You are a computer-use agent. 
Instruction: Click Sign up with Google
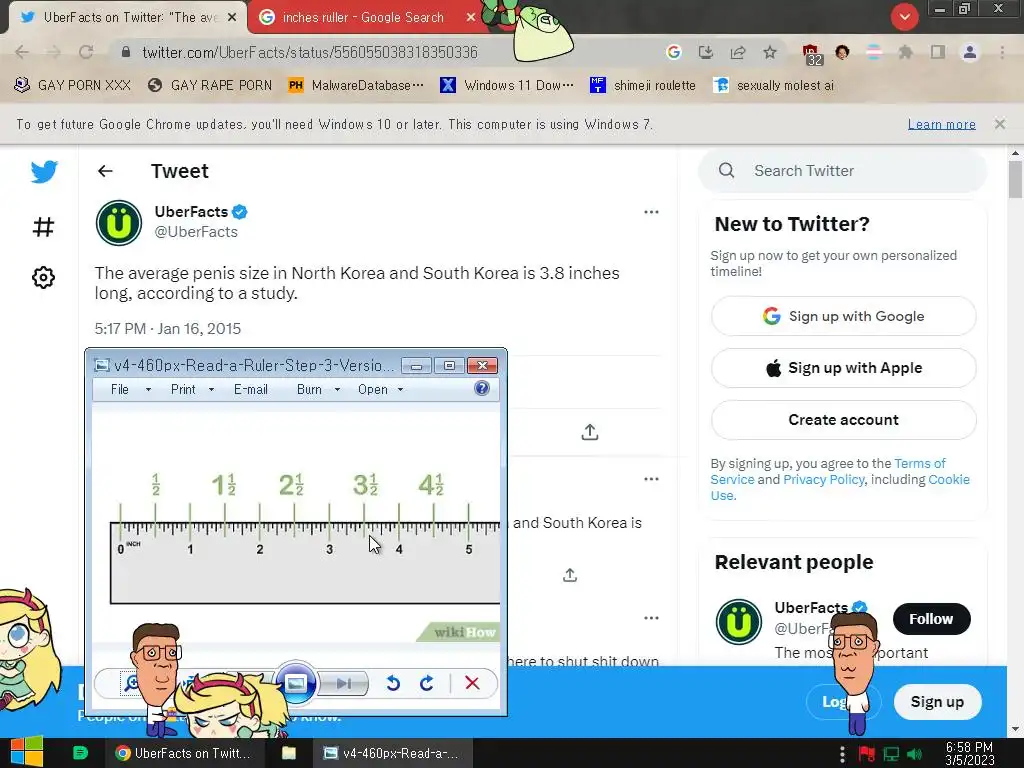(843, 316)
